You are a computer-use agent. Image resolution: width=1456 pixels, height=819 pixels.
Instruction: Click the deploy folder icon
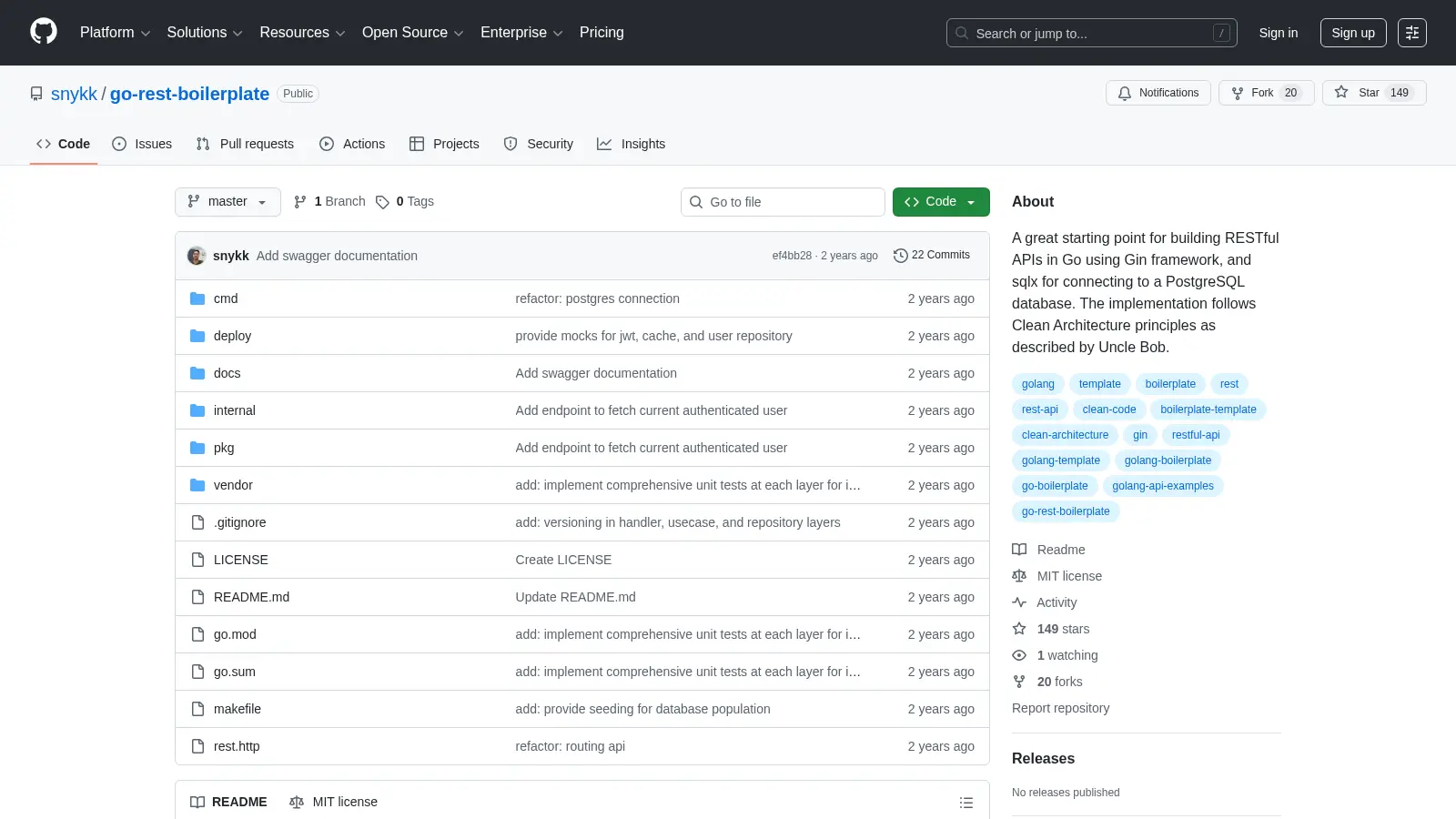point(197,336)
